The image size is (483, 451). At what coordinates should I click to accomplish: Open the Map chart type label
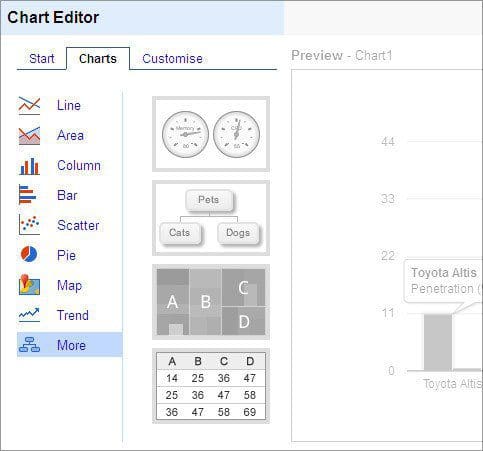tap(69, 286)
